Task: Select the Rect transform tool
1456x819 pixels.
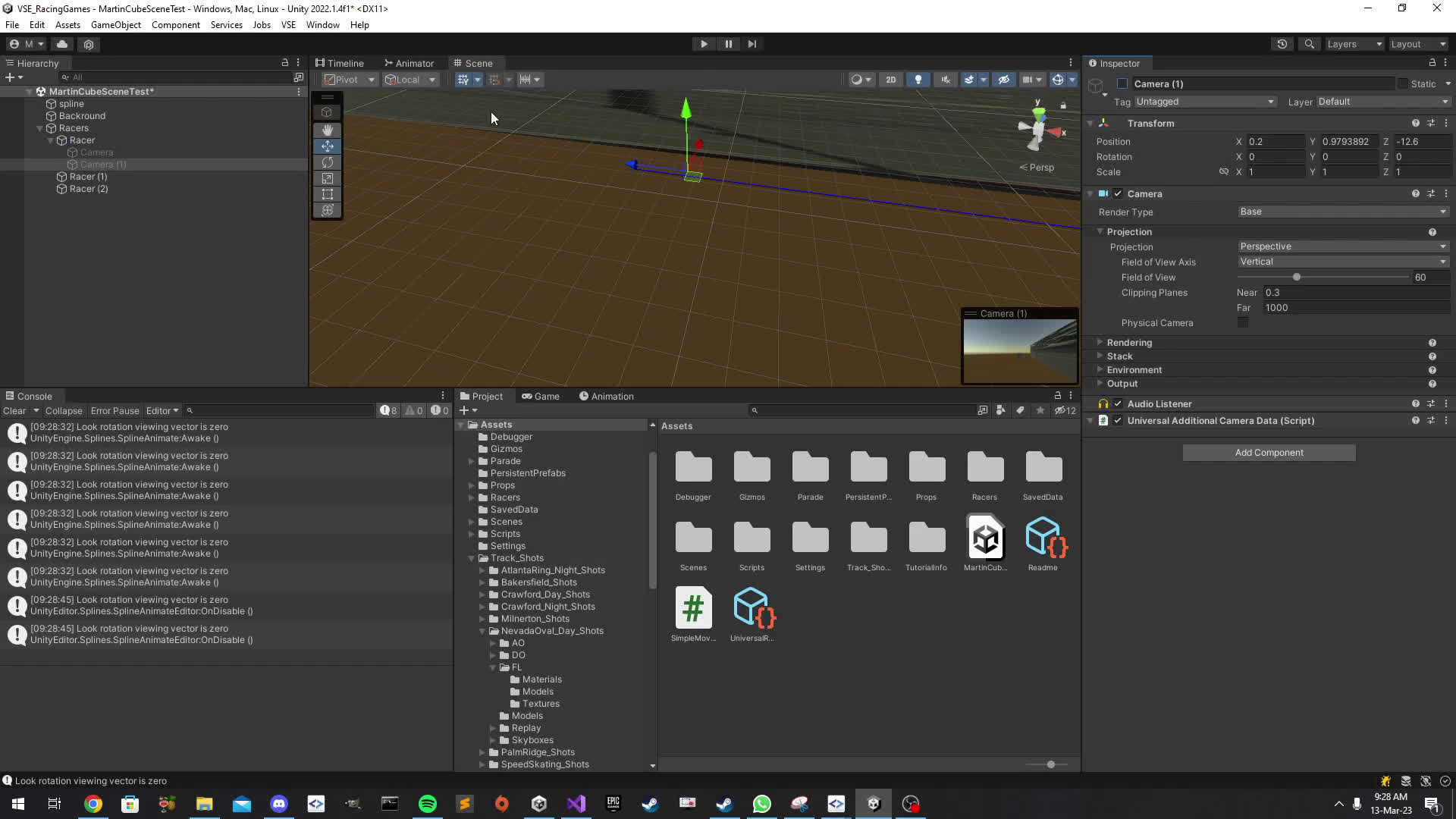Action: point(327,194)
